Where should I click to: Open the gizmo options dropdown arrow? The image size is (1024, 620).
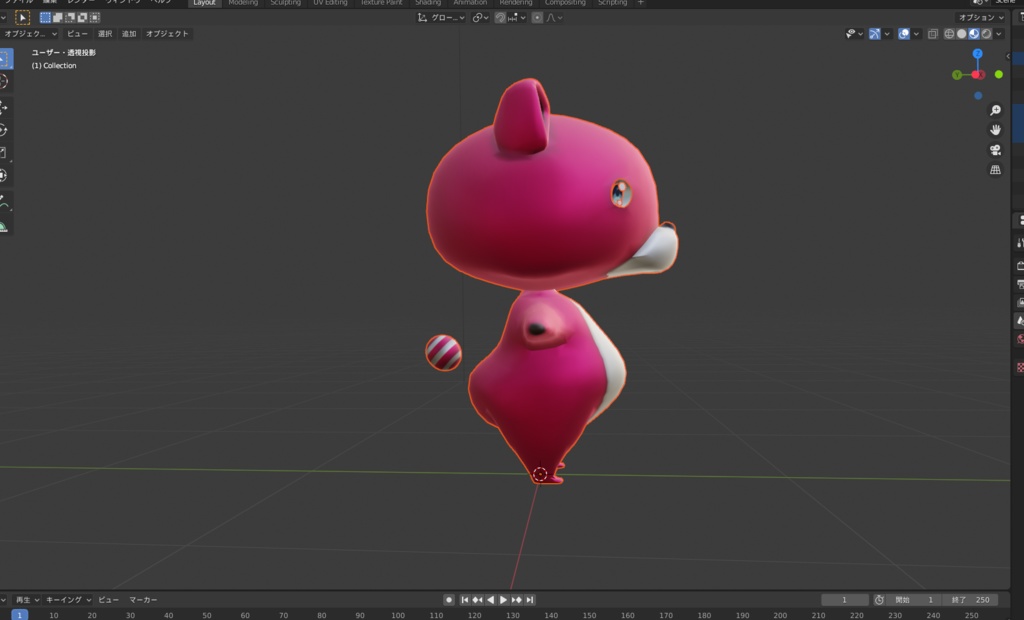(x=887, y=34)
